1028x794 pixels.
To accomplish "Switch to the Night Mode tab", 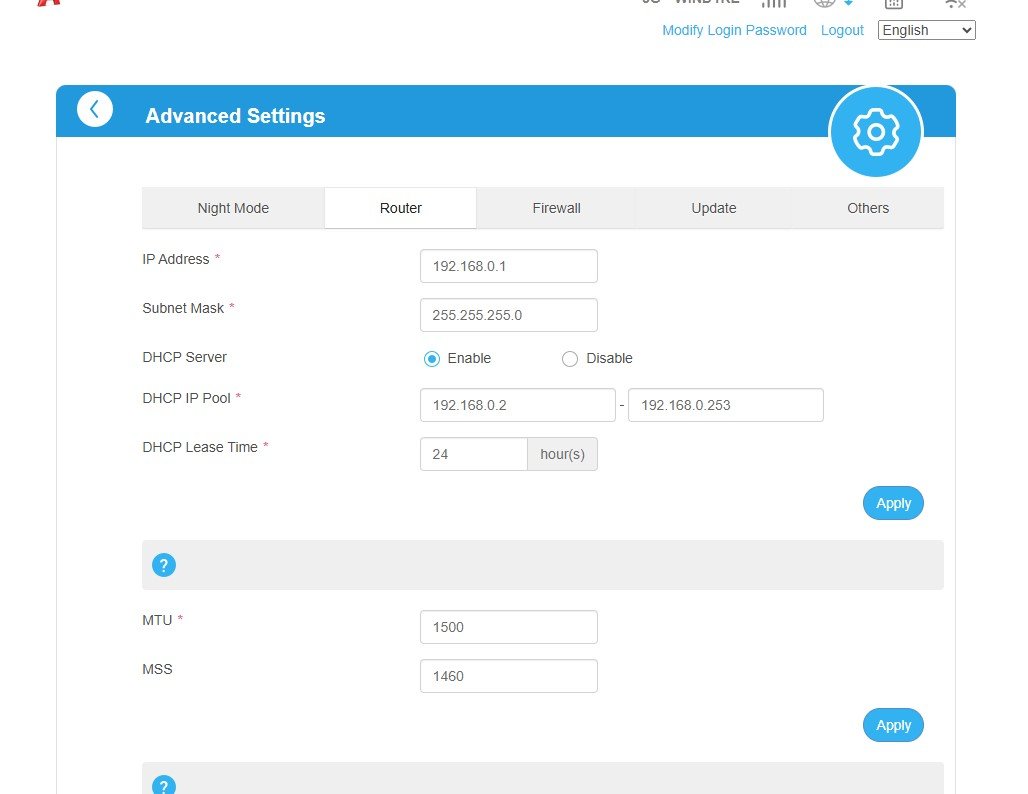I will click(233, 208).
